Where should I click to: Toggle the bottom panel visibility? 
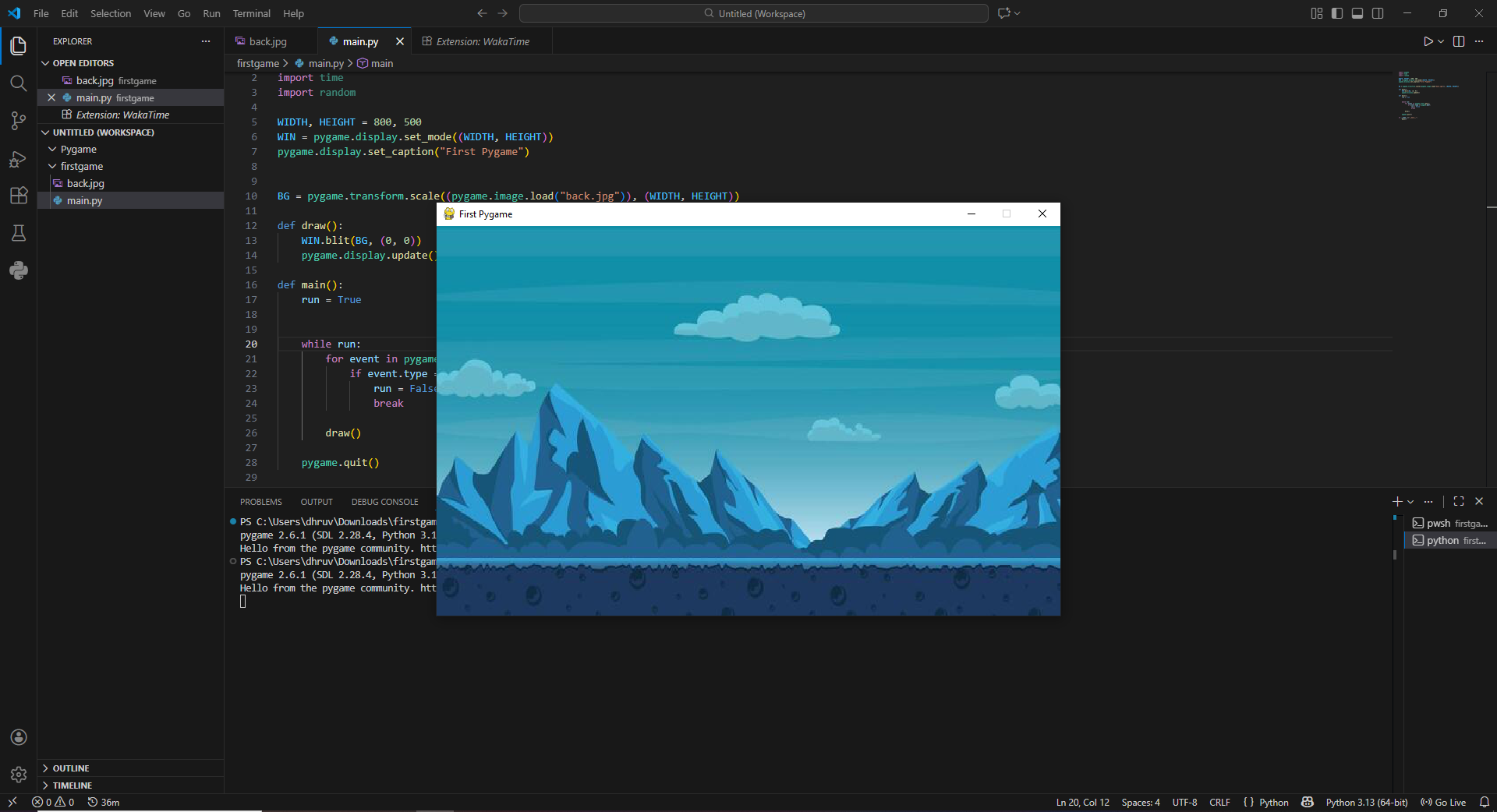pyautogui.click(x=1357, y=13)
